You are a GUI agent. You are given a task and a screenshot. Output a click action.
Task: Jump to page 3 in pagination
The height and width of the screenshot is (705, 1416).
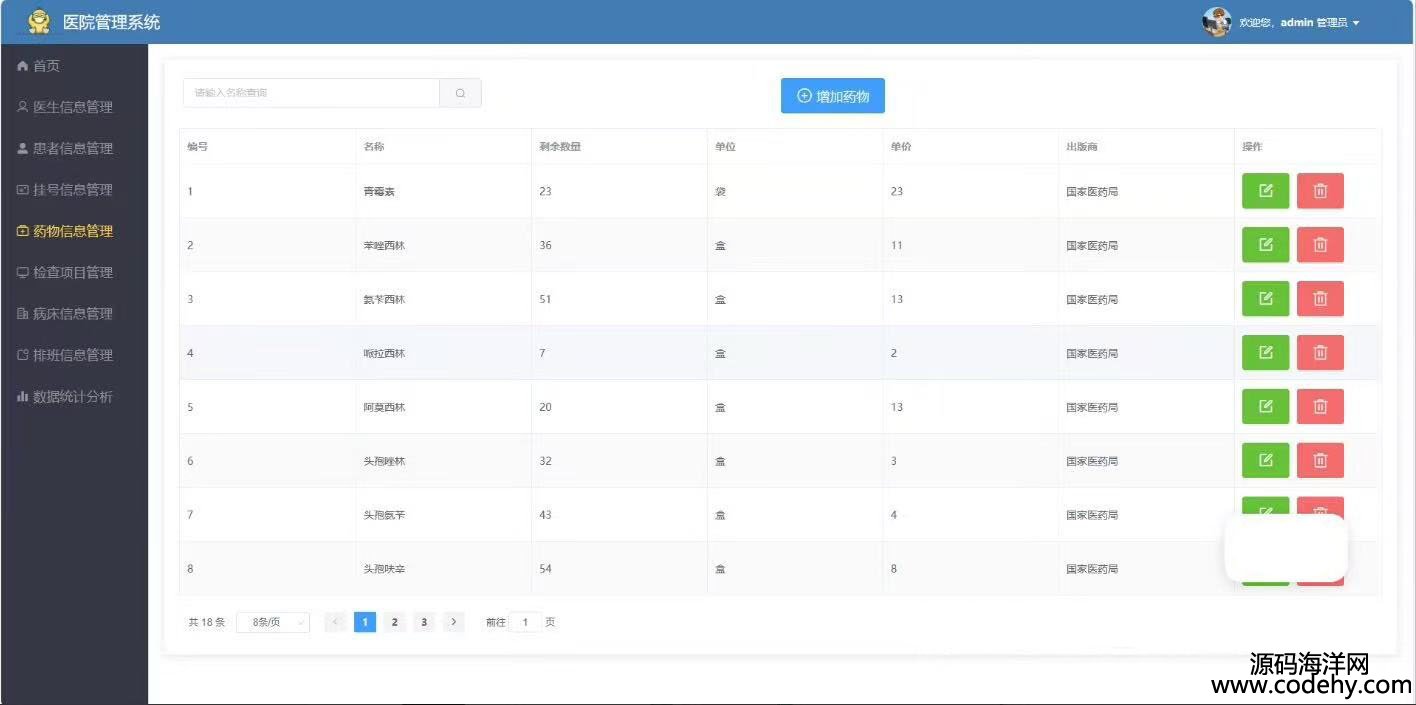pos(424,622)
